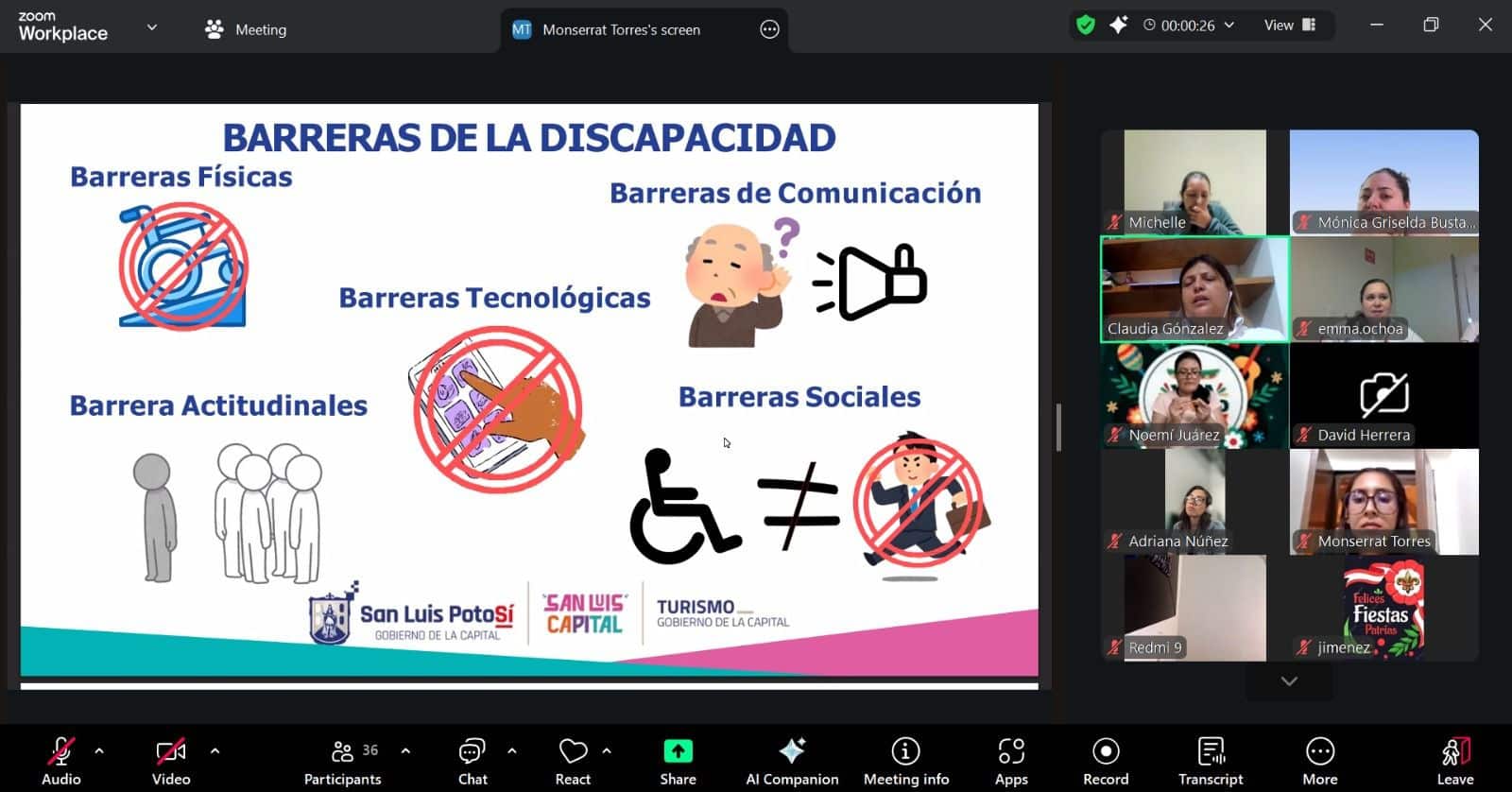Click the green Share screen button
Image resolution: width=1512 pixels, height=792 pixels.
point(678,762)
